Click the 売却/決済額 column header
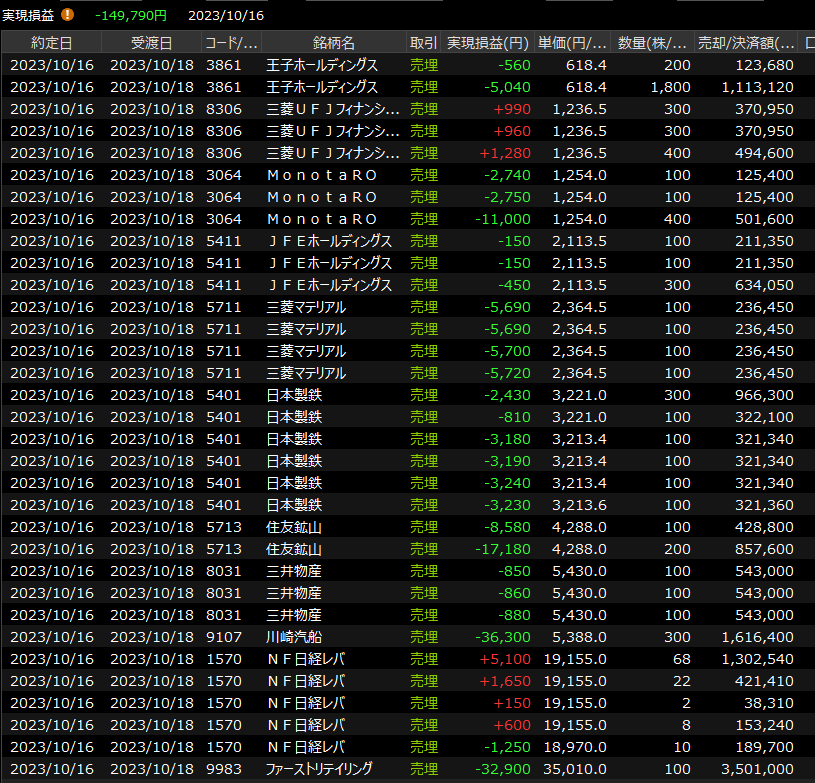Screen dimensions: 815x783 click(747, 43)
